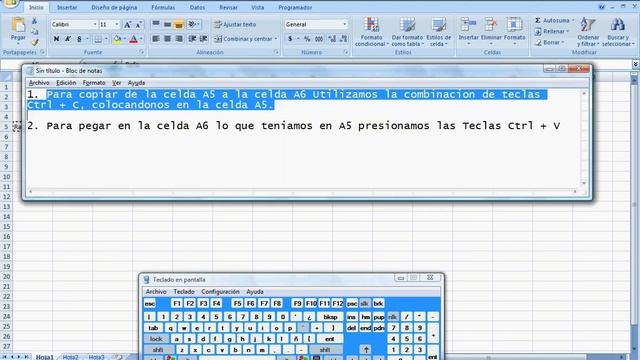Open the Edición menu in Bloc de notas

[x=66, y=83]
